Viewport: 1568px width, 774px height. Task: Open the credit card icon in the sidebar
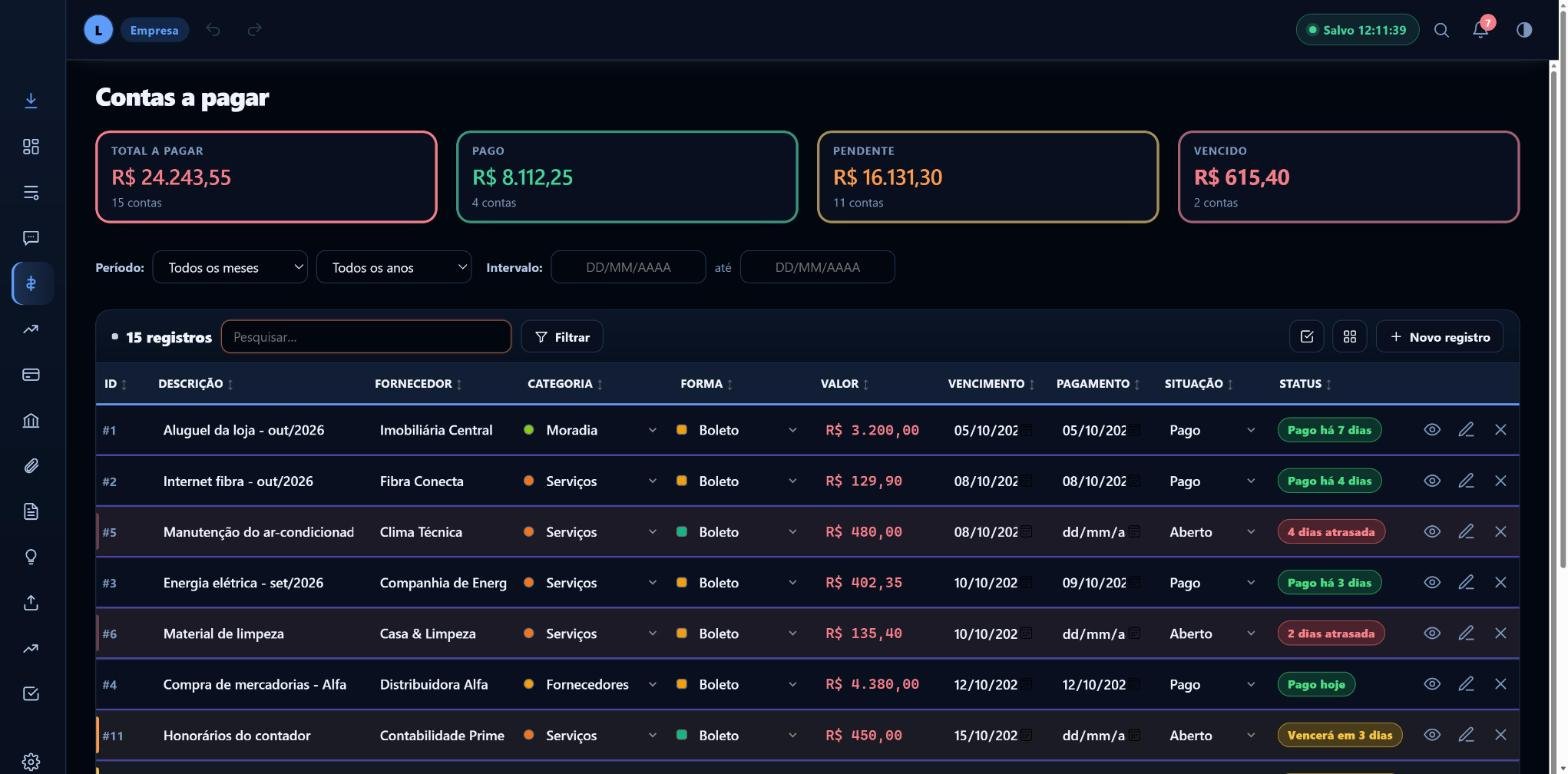(x=31, y=375)
